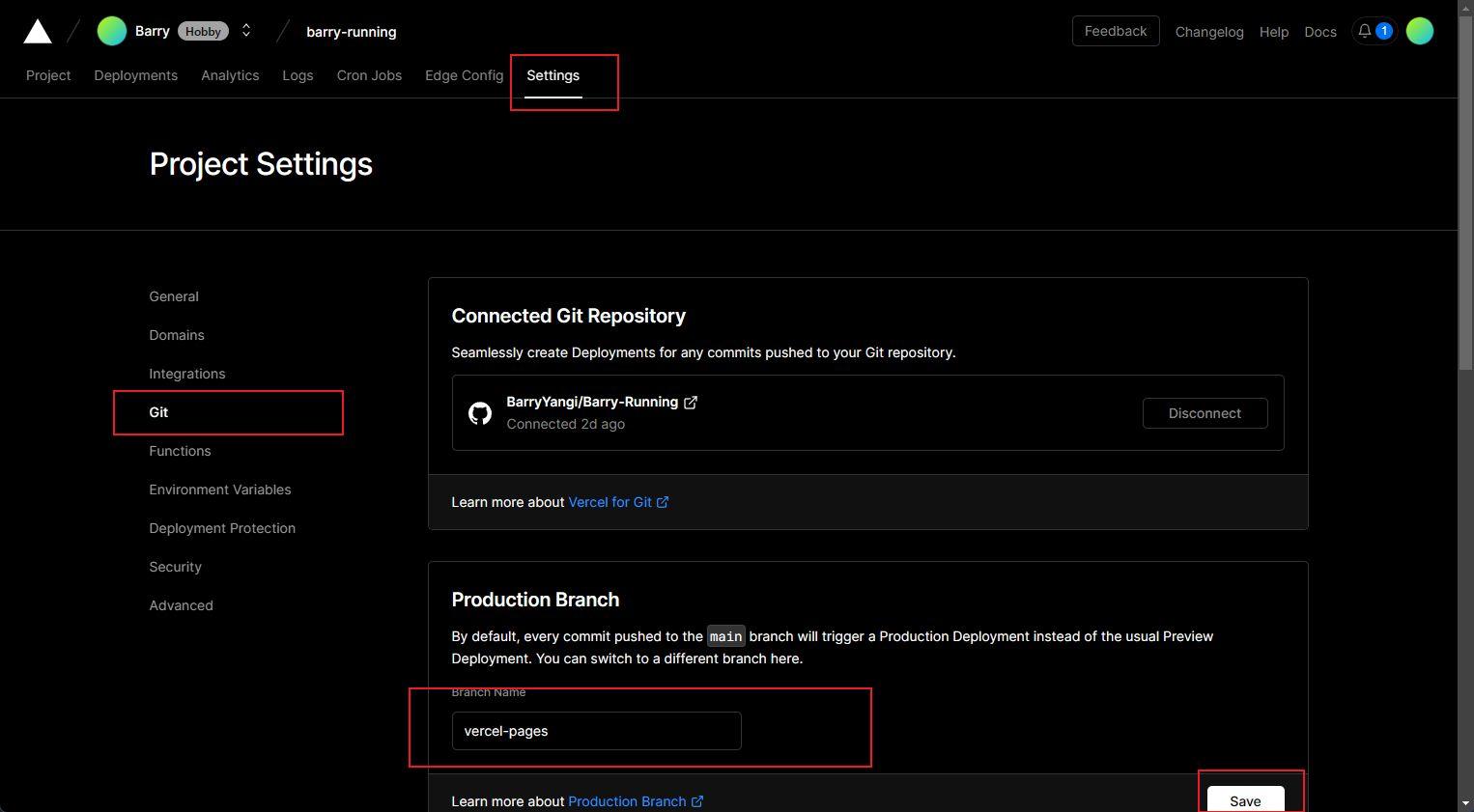Viewport: 1474px width, 812px height.
Task: Open Advanced settings section
Action: point(181,605)
